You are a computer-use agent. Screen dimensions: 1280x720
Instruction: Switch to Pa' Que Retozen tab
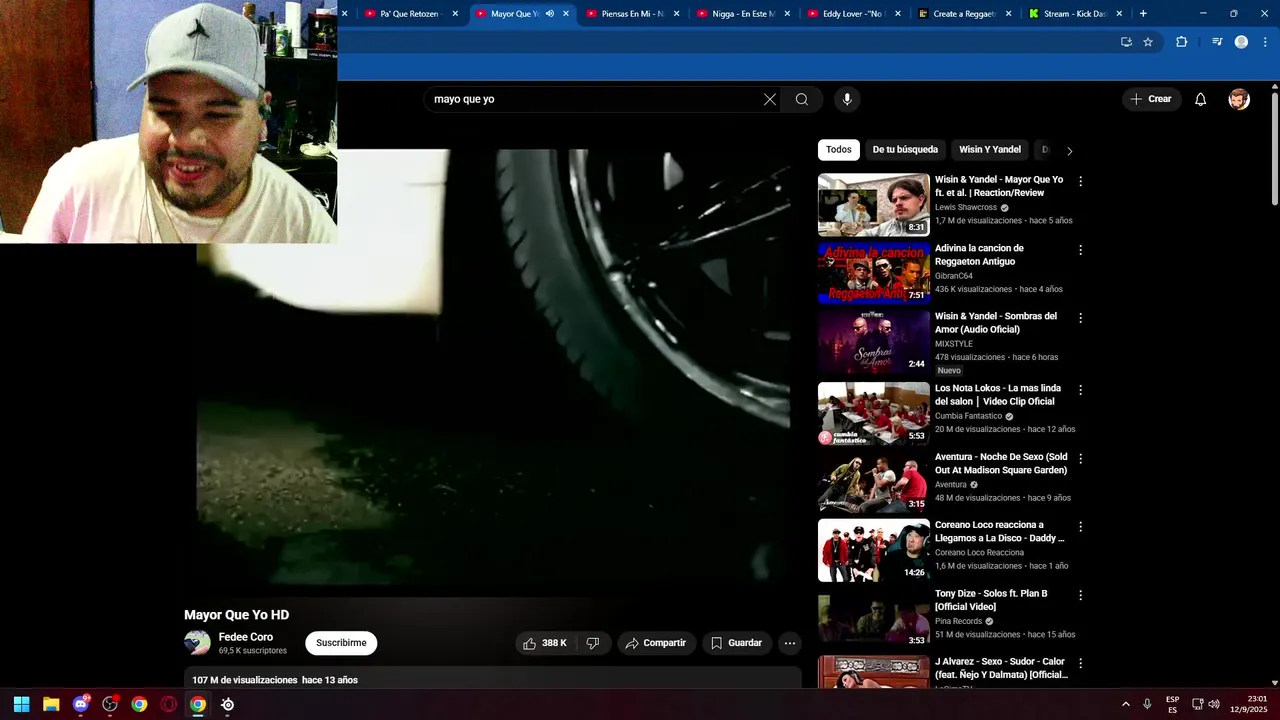click(x=408, y=14)
